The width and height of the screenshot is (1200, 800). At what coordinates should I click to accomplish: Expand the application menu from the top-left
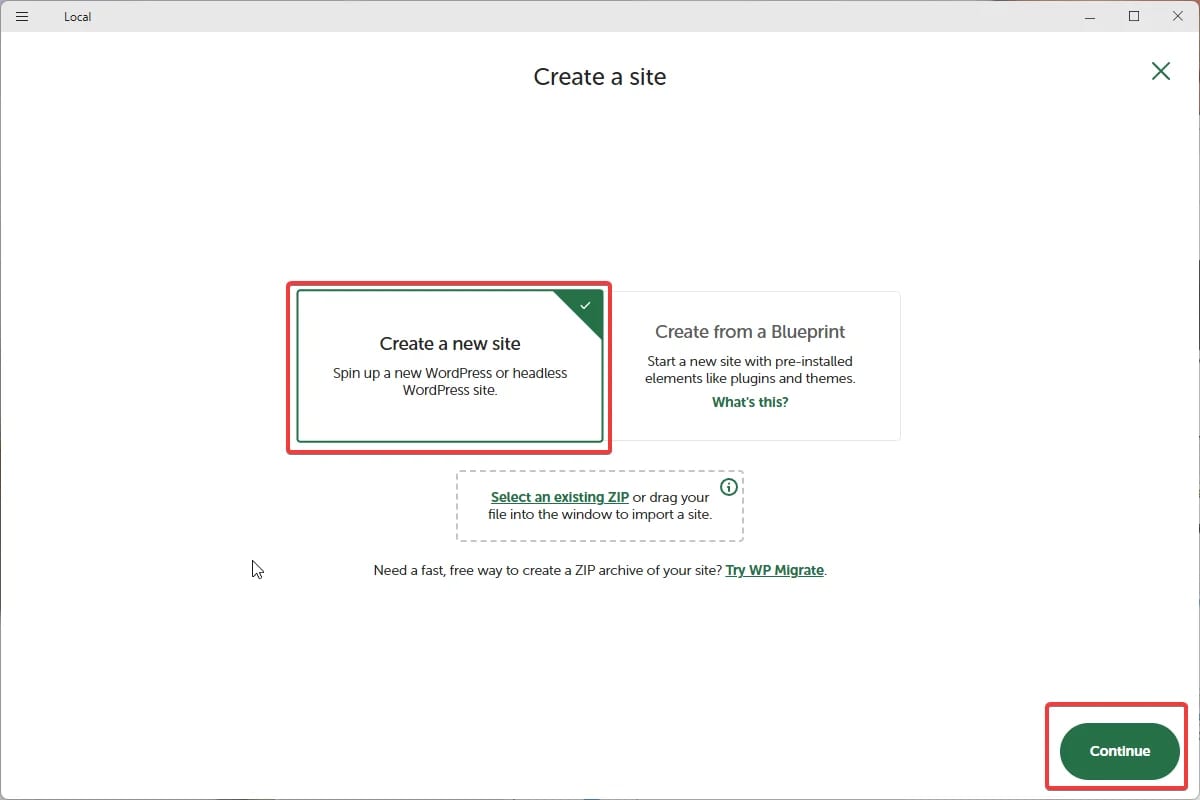[21, 16]
